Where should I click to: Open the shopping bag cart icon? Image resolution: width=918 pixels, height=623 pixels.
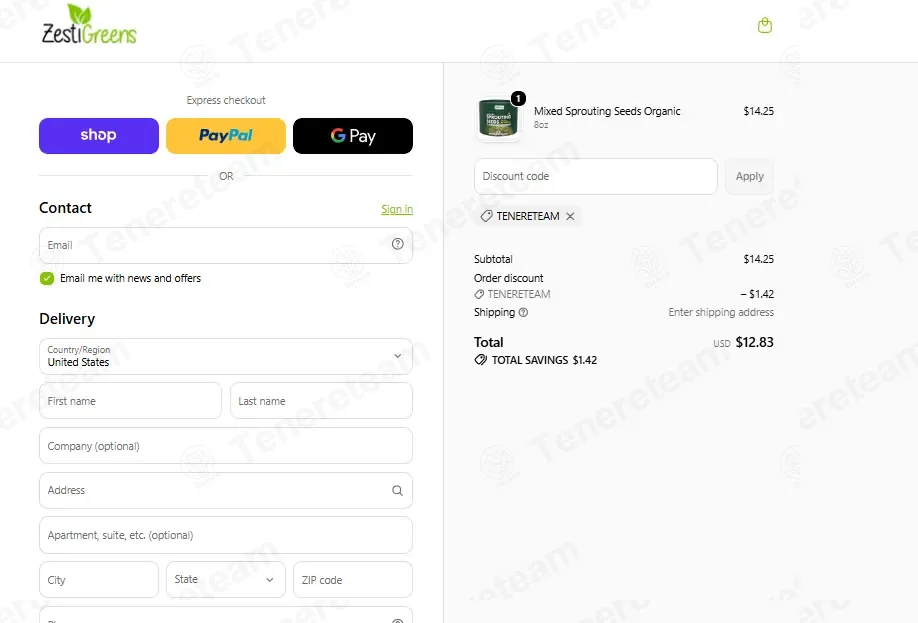765,26
